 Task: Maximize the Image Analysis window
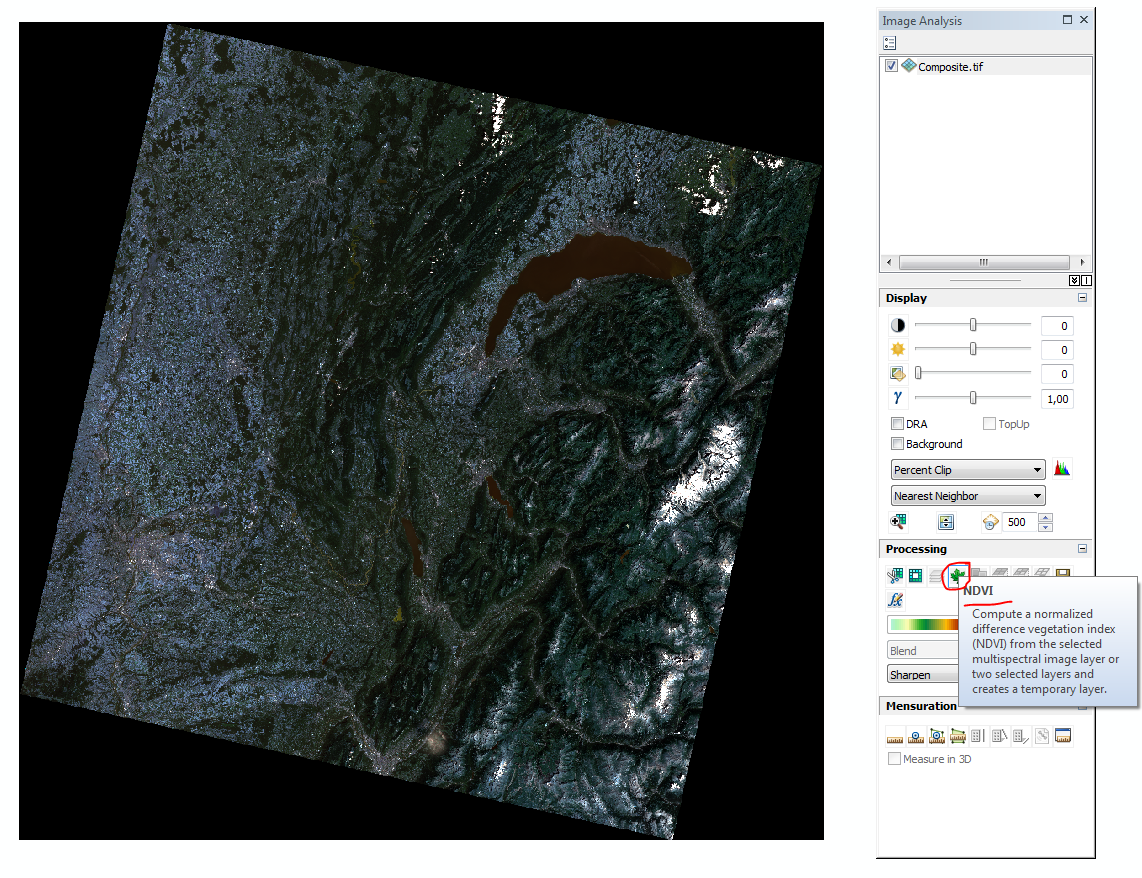[x=1067, y=20]
